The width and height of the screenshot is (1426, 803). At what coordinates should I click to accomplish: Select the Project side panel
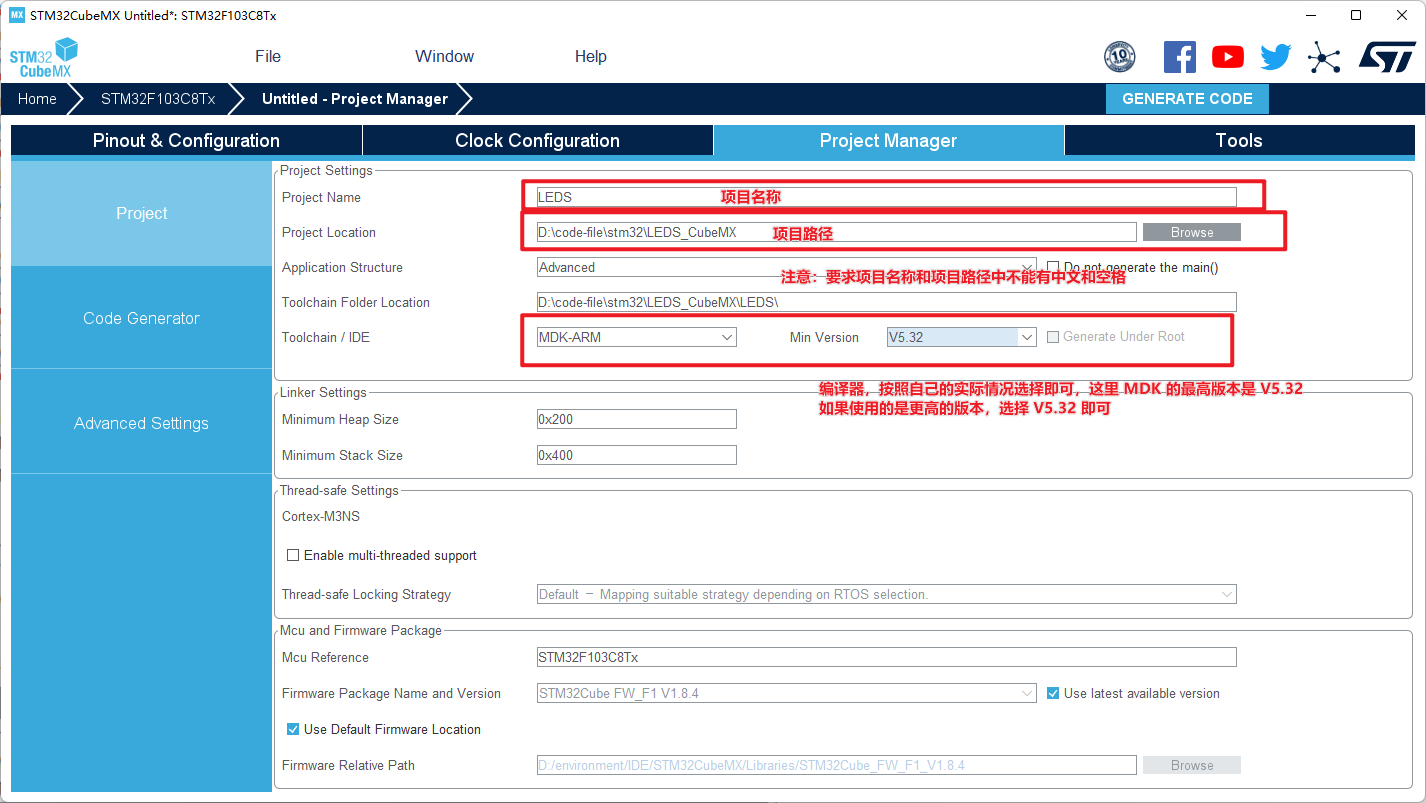point(141,213)
